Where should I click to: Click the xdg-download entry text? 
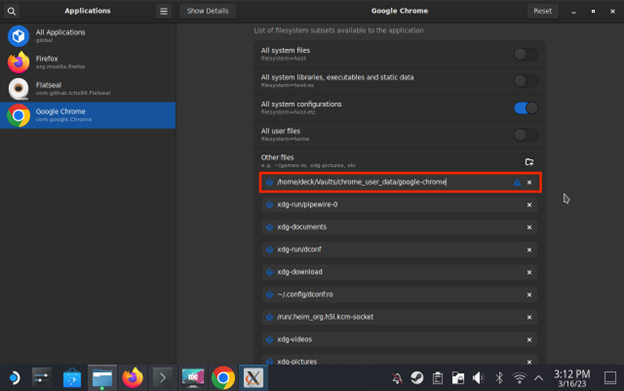pos(300,272)
